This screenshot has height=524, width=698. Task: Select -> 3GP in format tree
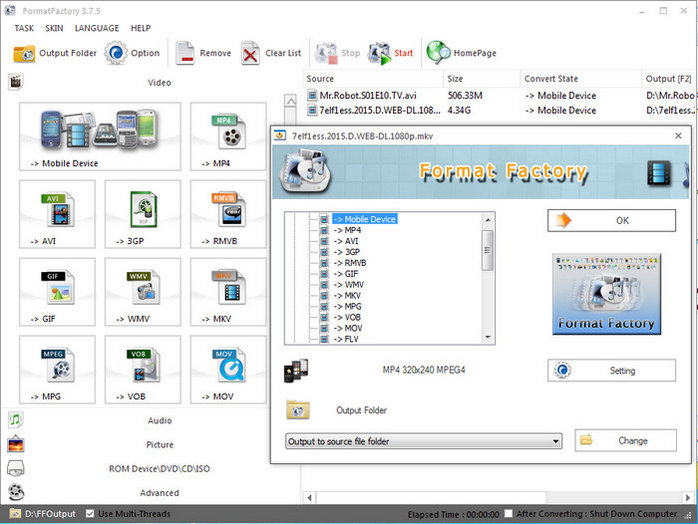pos(347,252)
